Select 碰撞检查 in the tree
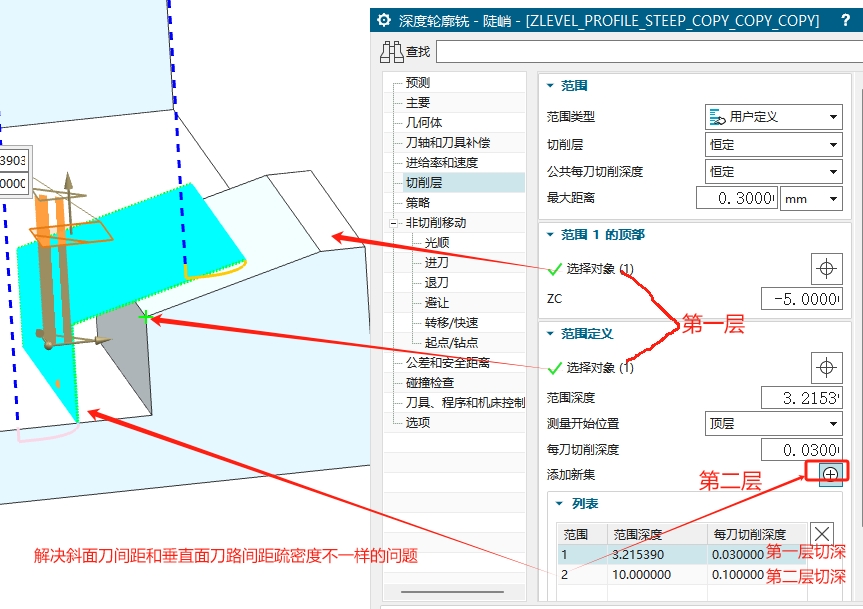The width and height of the screenshot is (863, 609). click(x=430, y=383)
